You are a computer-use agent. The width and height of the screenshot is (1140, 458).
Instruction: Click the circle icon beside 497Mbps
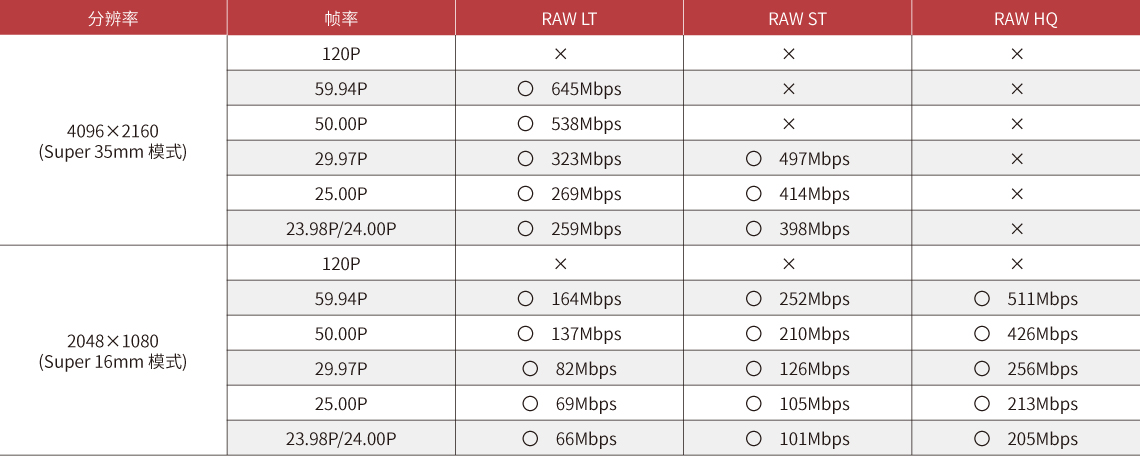[x=754, y=158]
